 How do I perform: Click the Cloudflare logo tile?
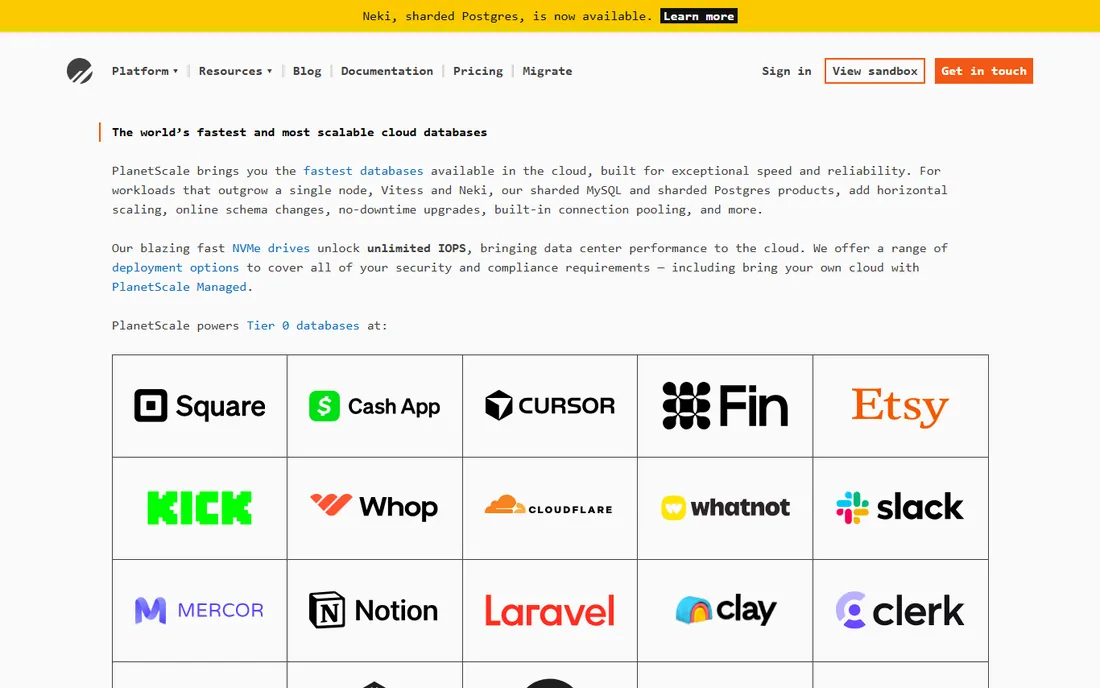[550, 508]
